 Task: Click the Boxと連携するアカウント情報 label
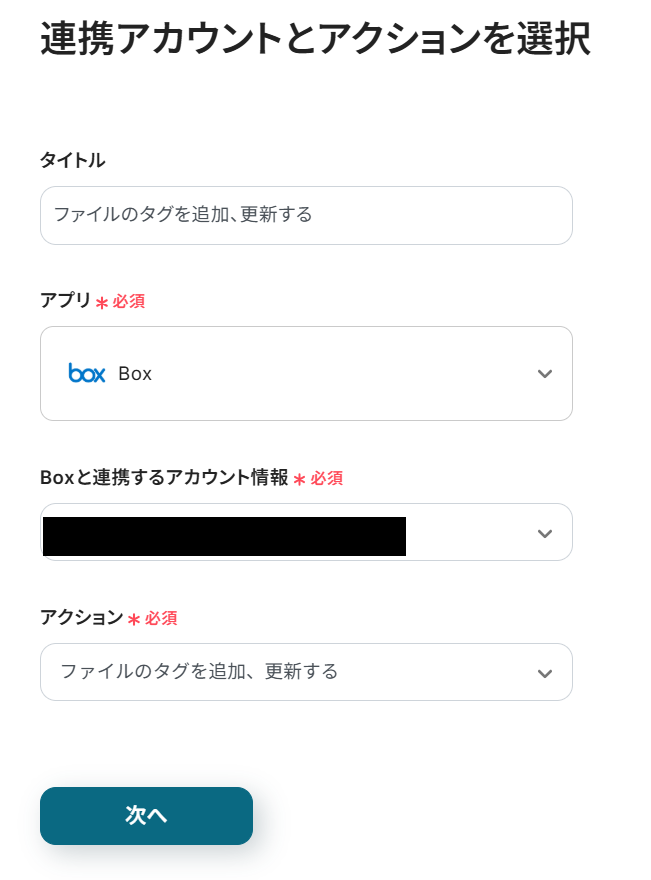pos(164,478)
